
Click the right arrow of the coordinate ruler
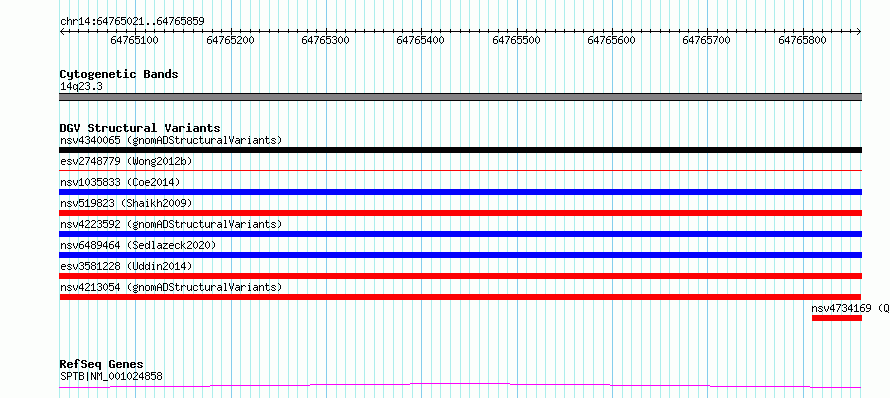(x=859, y=32)
